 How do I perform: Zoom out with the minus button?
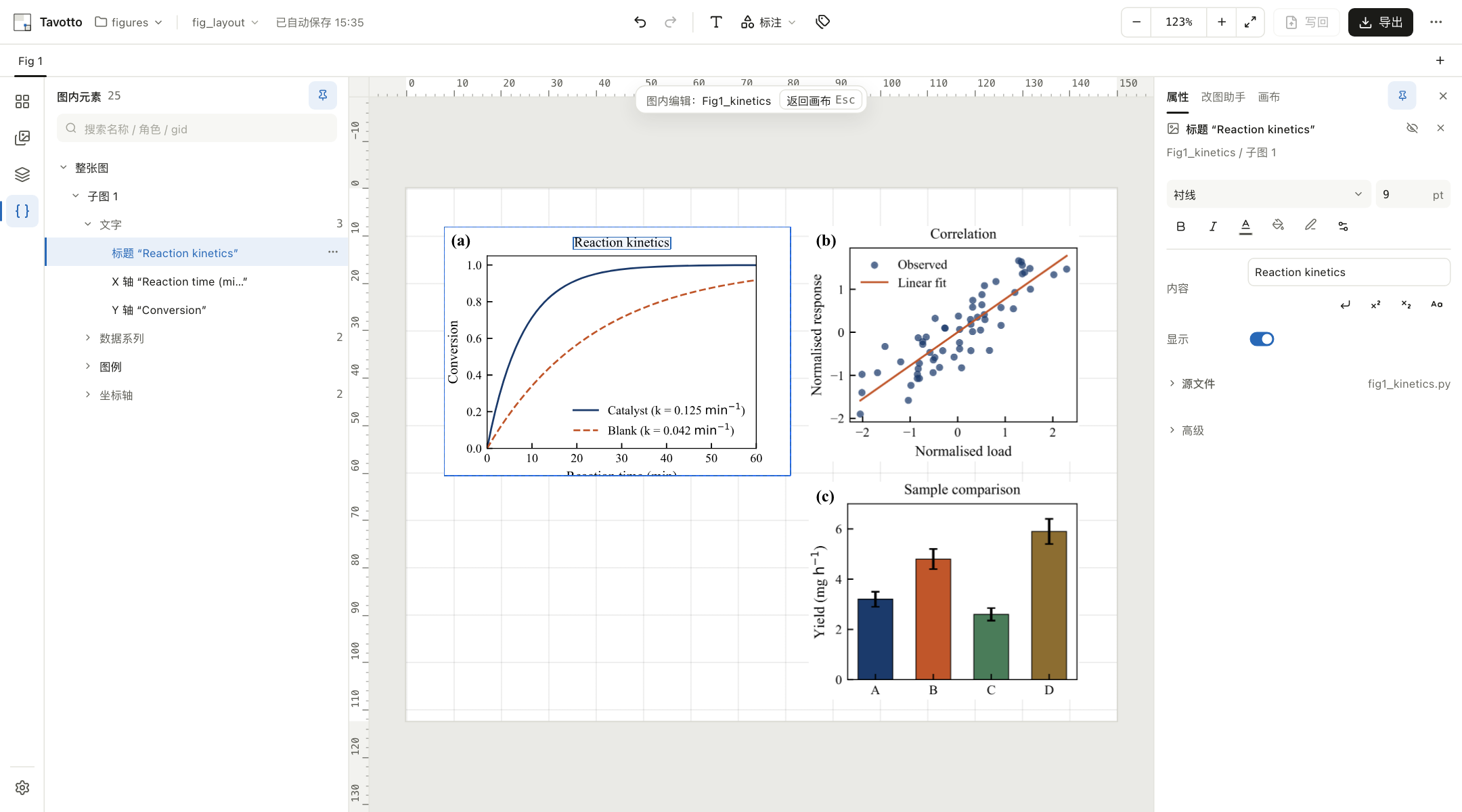[x=1136, y=22]
